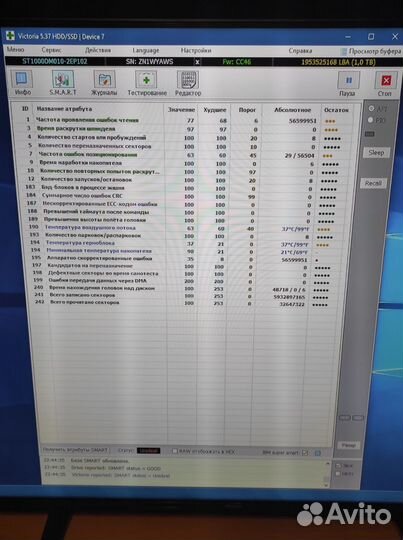This screenshot has width=403, height=540.
Task: Select the Аппаратно скорректированные ошибки row
Action: point(184,259)
